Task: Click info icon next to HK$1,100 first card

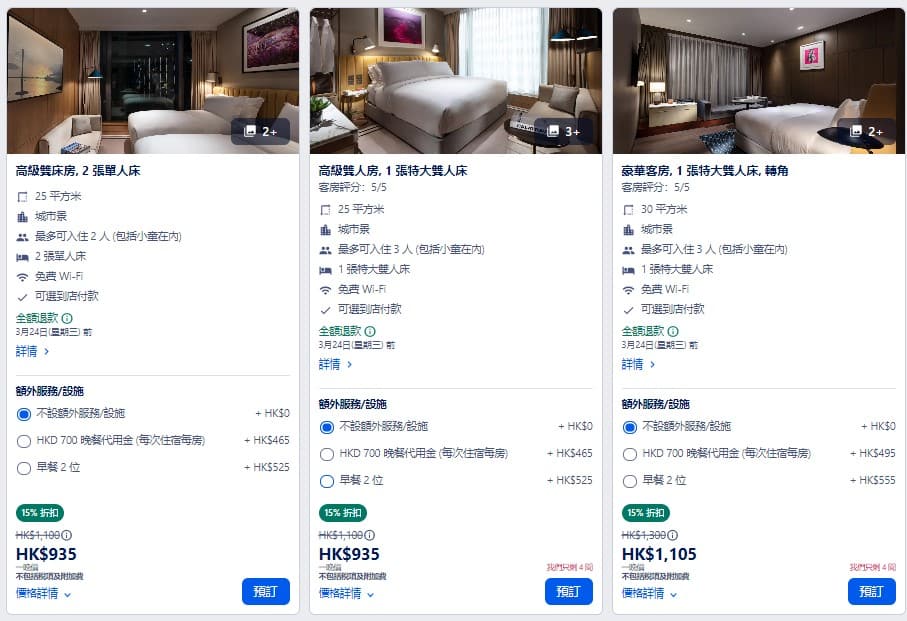Action: coord(67,535)
